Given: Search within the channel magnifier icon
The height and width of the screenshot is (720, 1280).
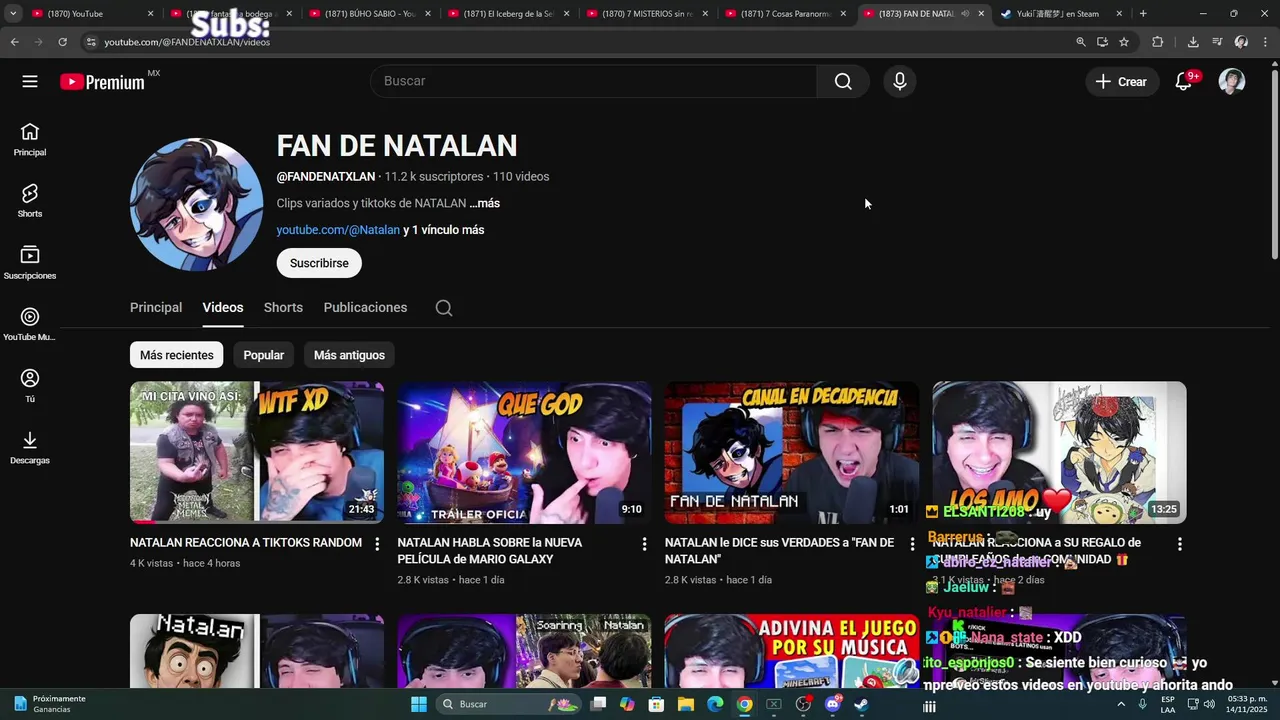Looking at the screenshot, I should 444,308.
